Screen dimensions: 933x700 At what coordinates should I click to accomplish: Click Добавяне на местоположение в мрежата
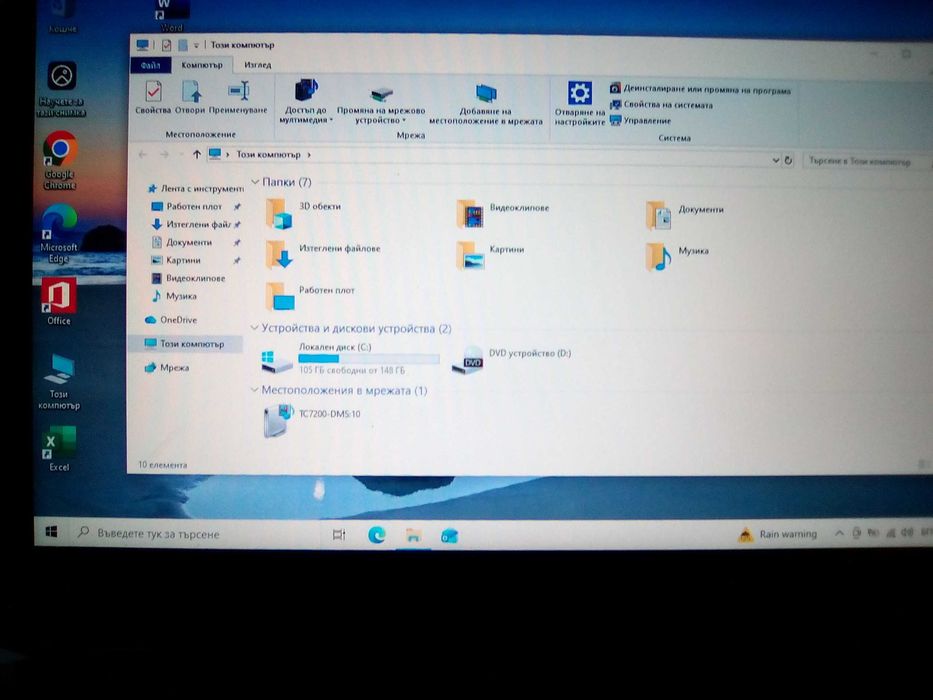click(486, 104)
